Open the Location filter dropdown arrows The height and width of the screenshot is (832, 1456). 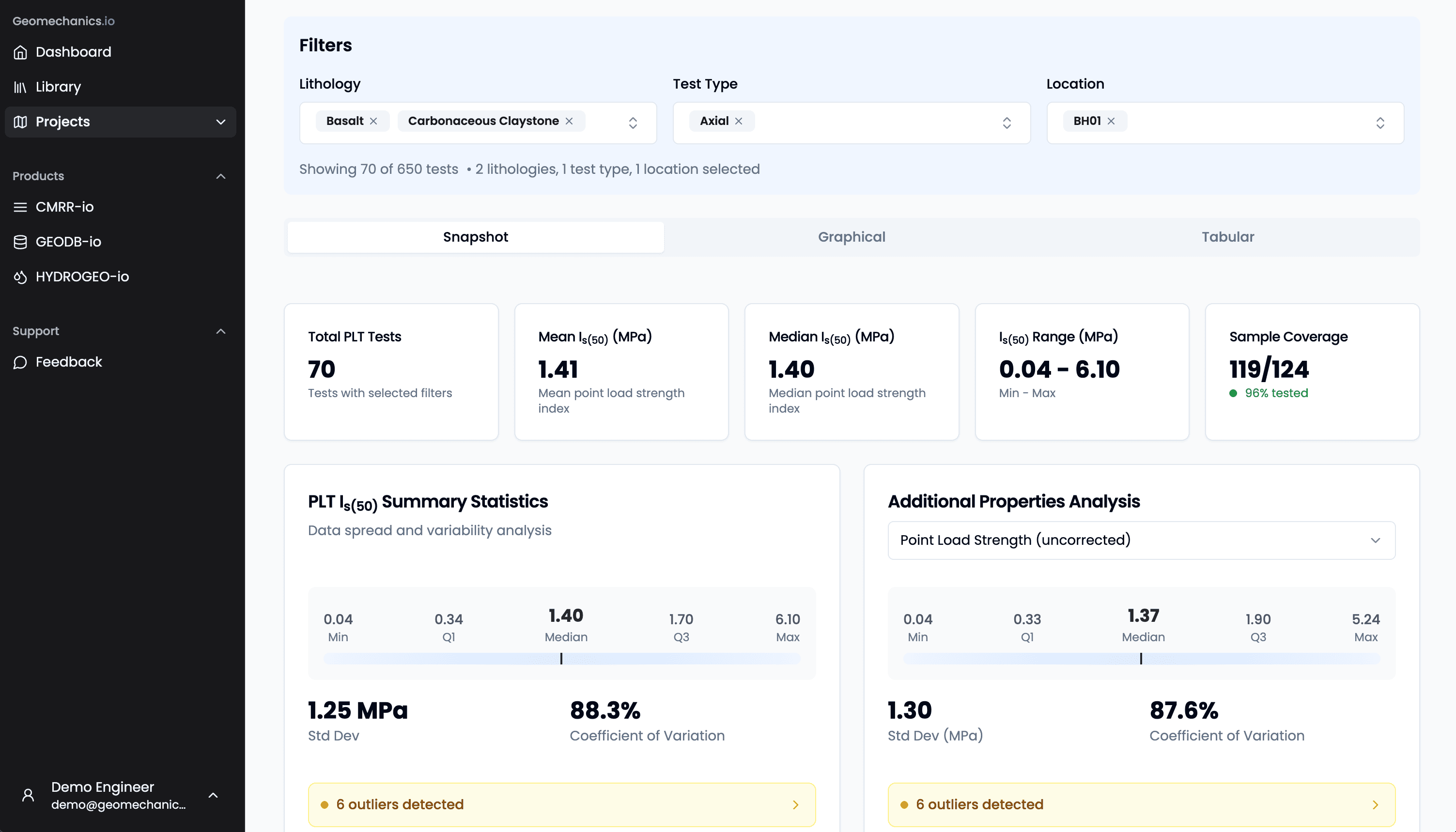[1380, 123]
